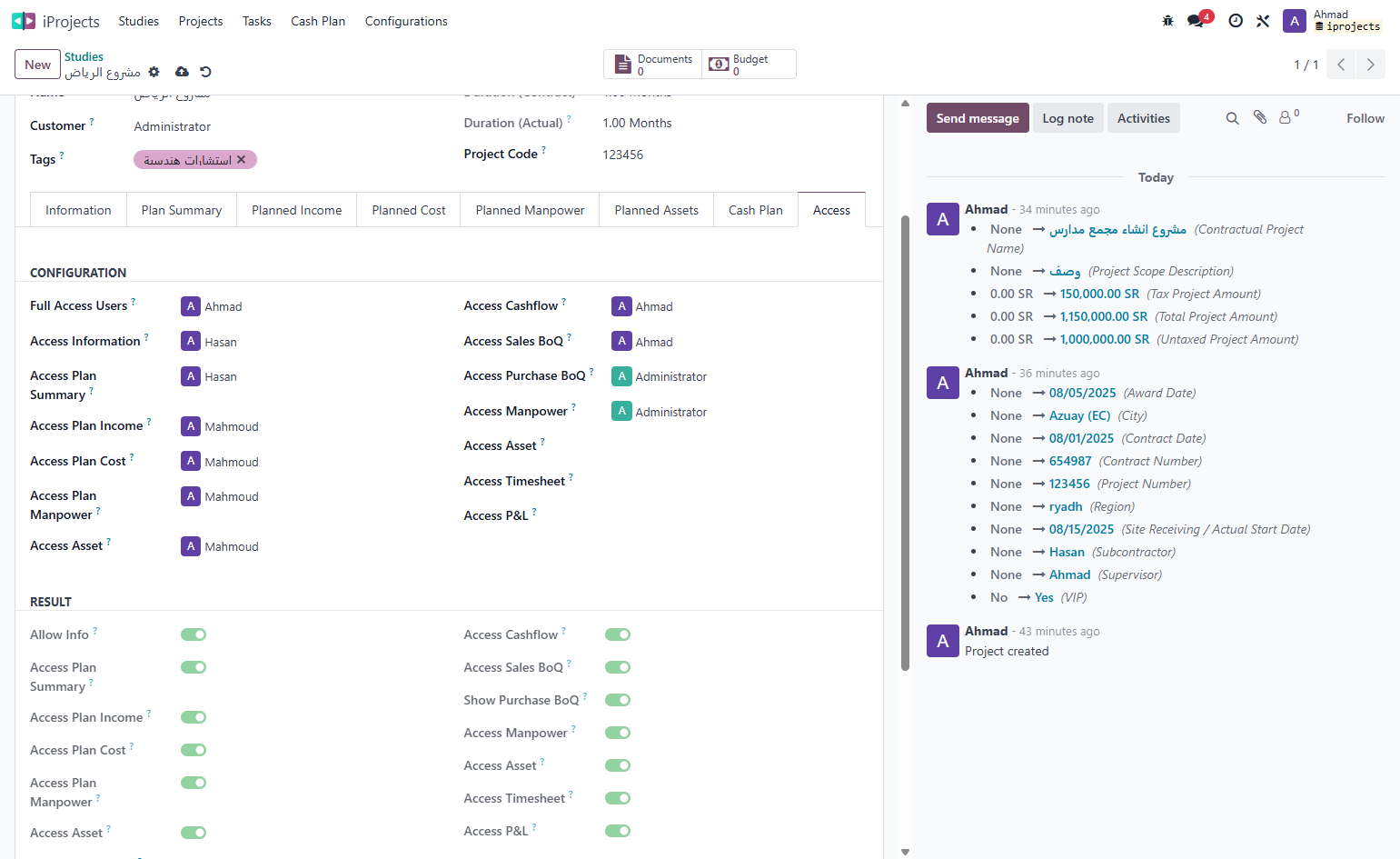
Task: Remove the pink Arabic tag
Action: 242,160
